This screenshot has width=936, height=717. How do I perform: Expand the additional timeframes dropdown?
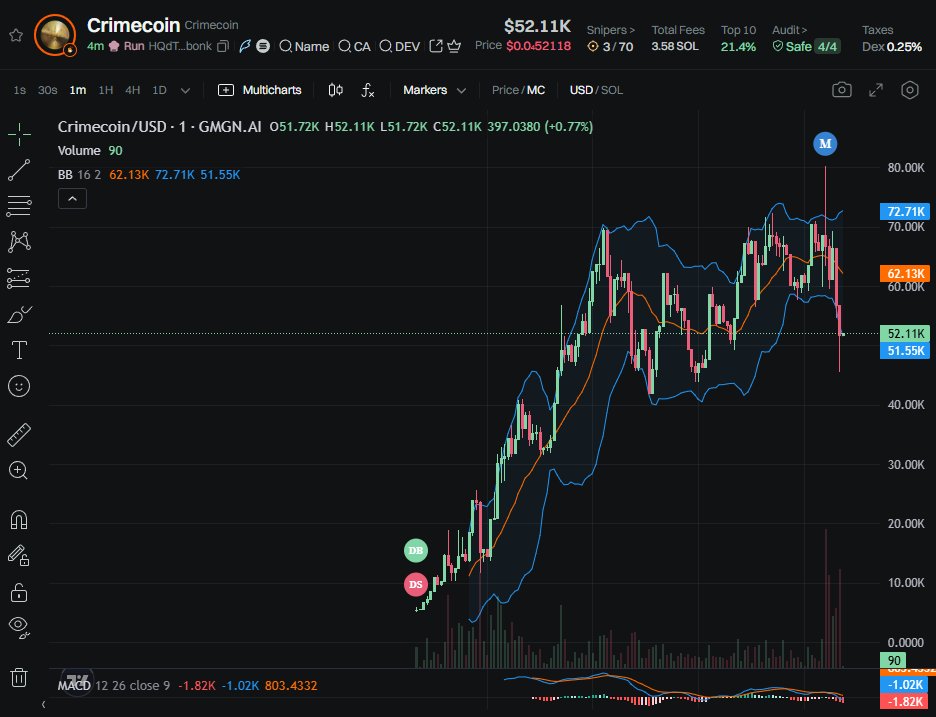coord(185,90)
